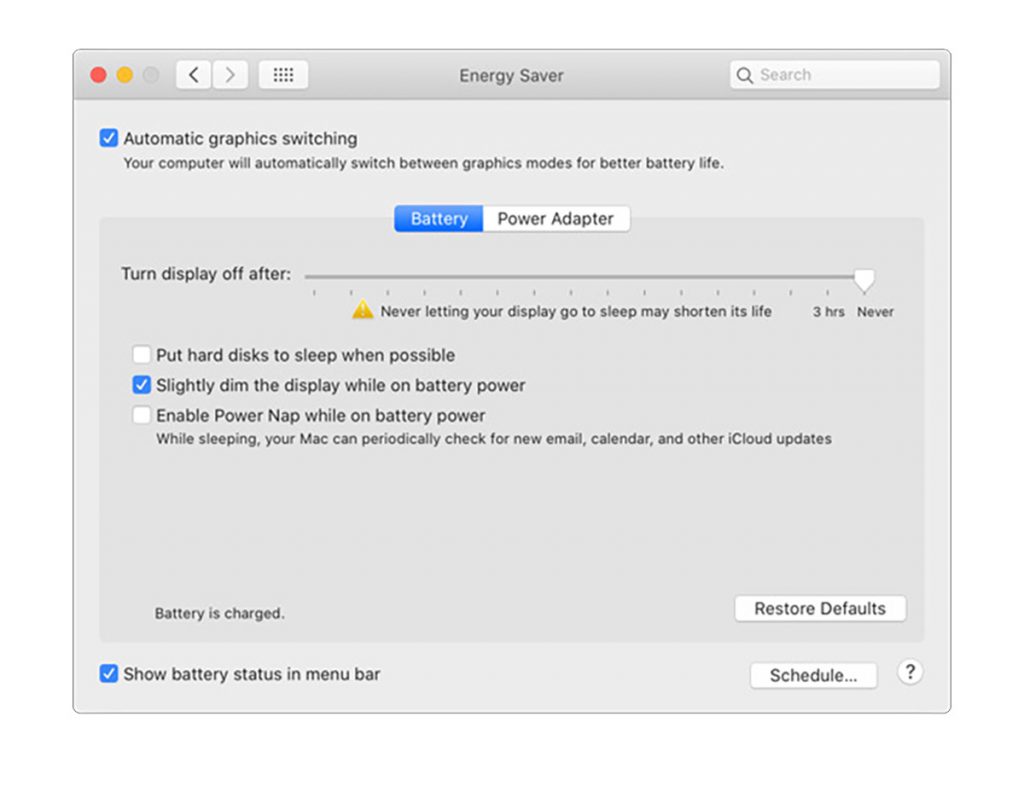Click the back arrow navigation button

point(194,75)
